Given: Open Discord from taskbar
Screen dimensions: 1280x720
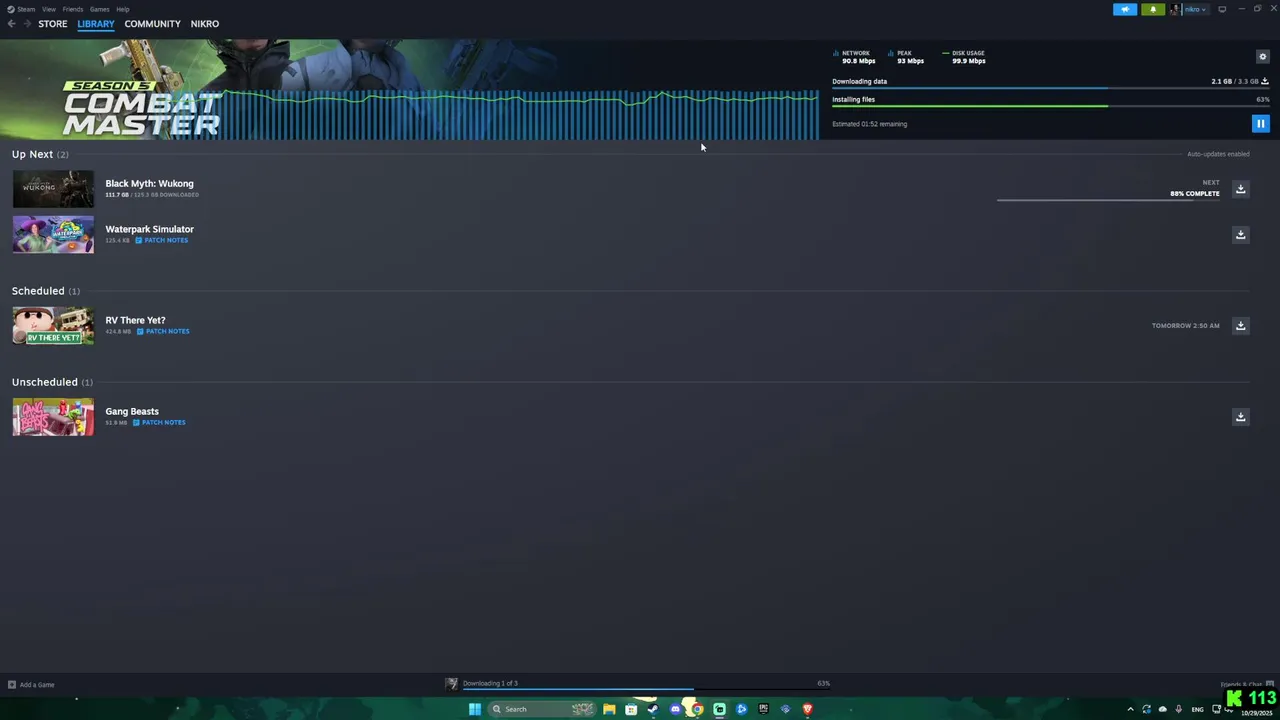Looking at the screenshot, I should (x=675, y=709).
